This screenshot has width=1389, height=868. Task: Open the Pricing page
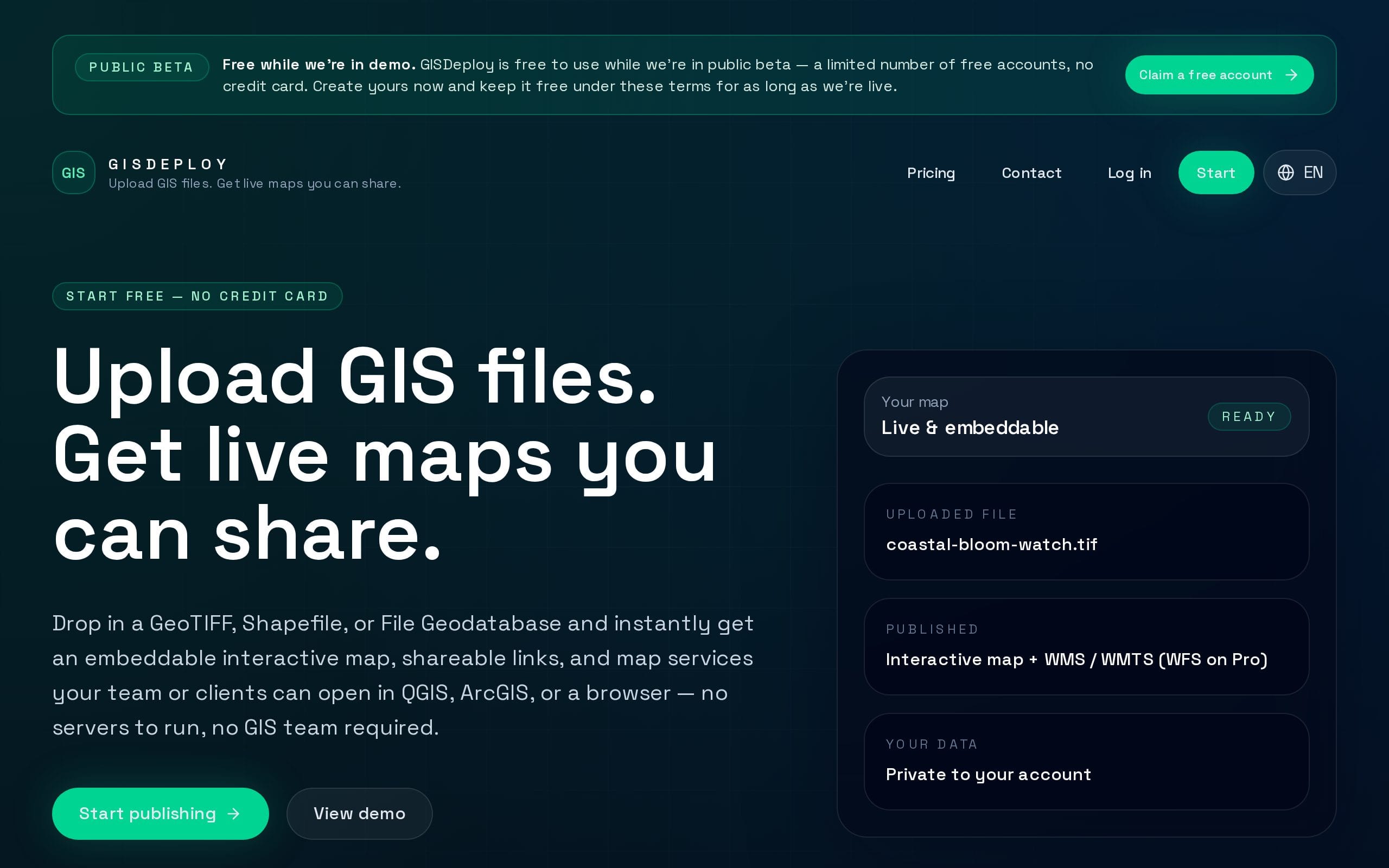931,173
